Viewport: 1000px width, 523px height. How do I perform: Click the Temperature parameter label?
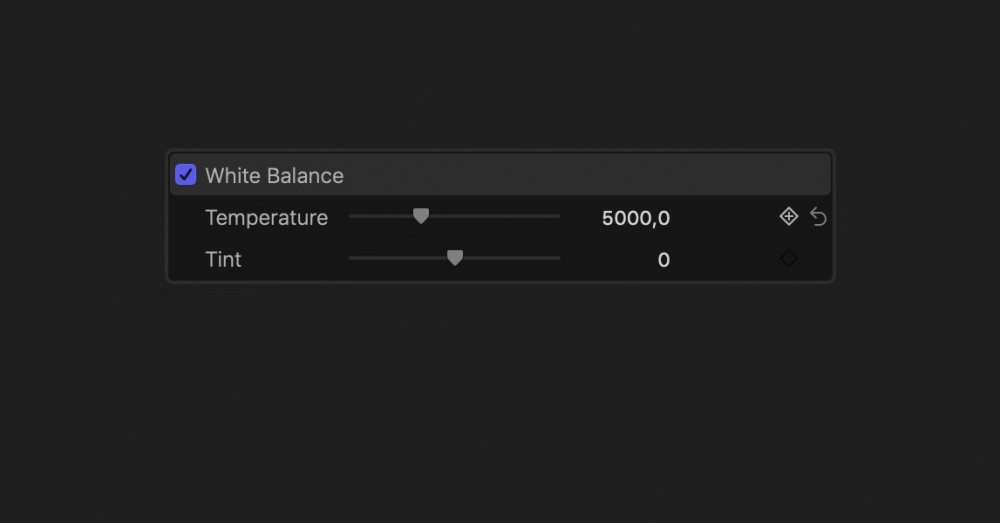(266, 218)
